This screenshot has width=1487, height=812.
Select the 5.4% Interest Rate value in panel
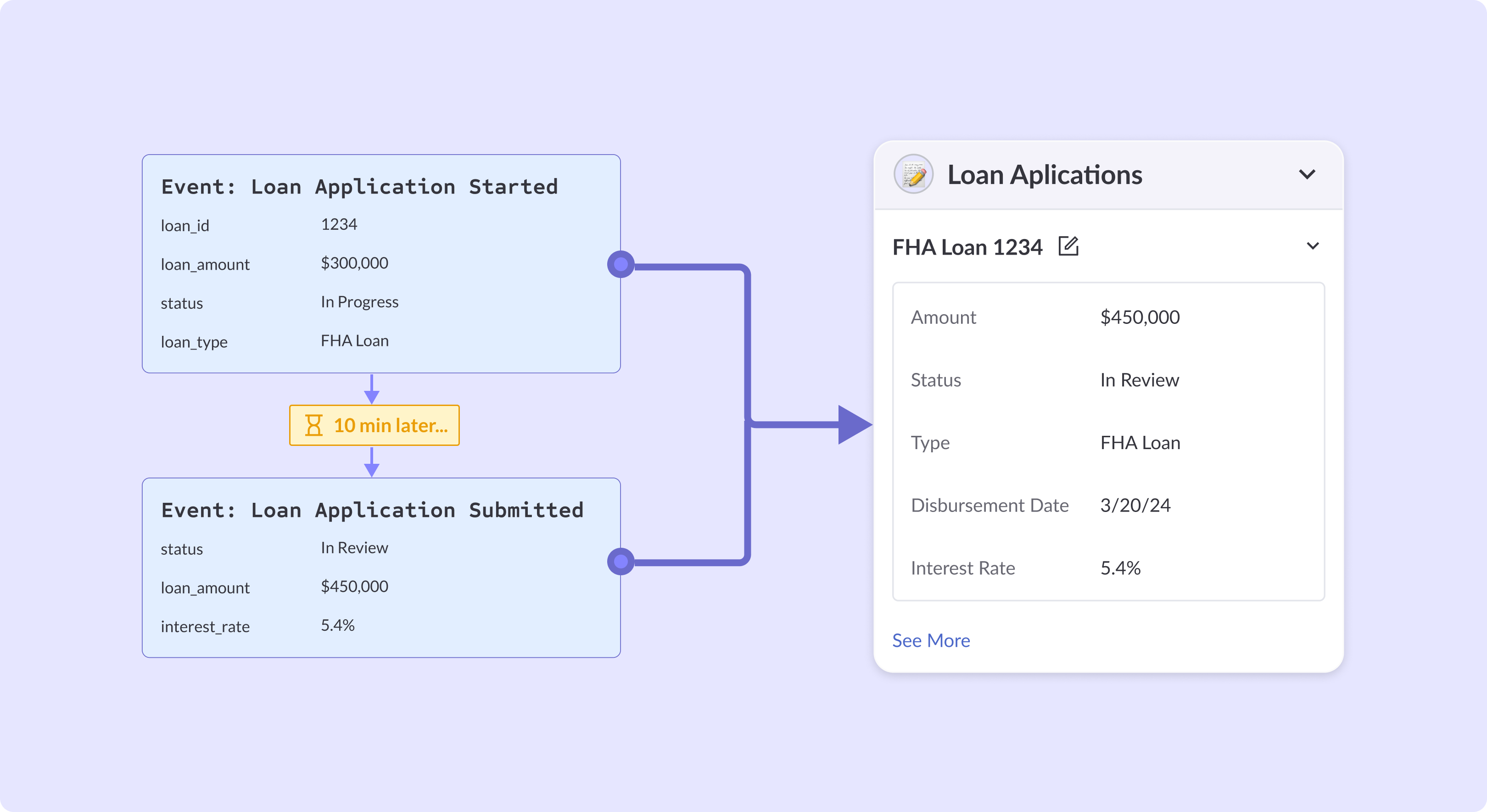click(1120, 568)
